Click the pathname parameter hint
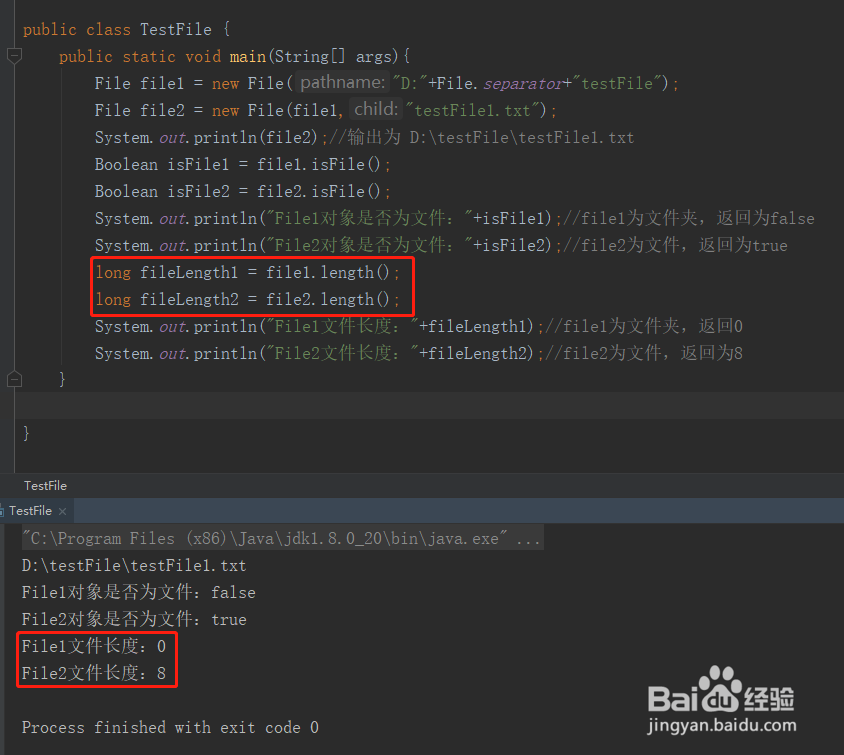 (342, 82)
